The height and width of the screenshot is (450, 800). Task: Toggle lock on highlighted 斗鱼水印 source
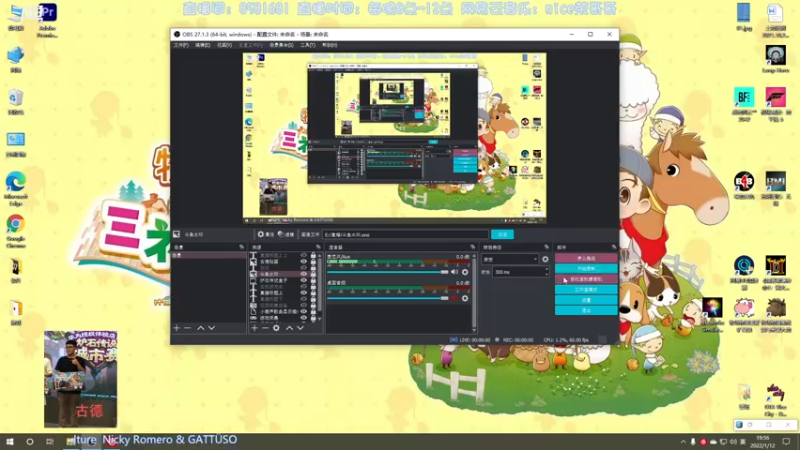click(313, 274)
